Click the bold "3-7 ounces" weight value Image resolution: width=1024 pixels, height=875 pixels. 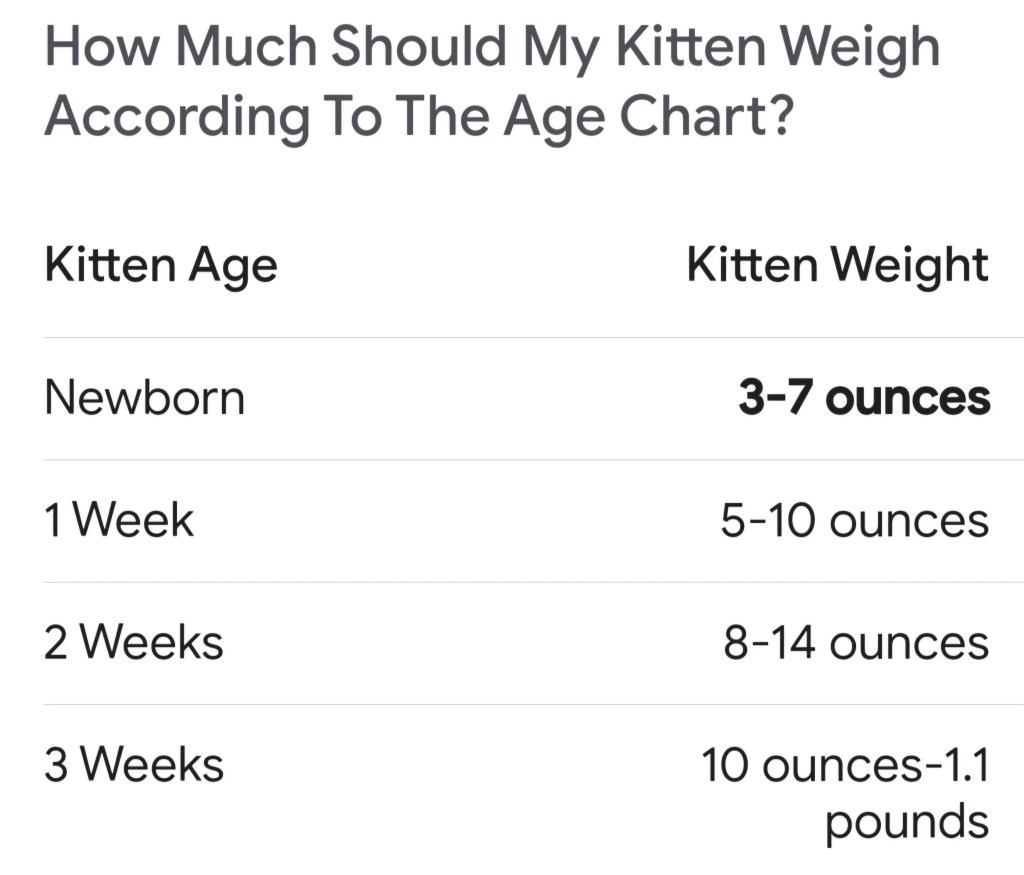coord(864,398)
